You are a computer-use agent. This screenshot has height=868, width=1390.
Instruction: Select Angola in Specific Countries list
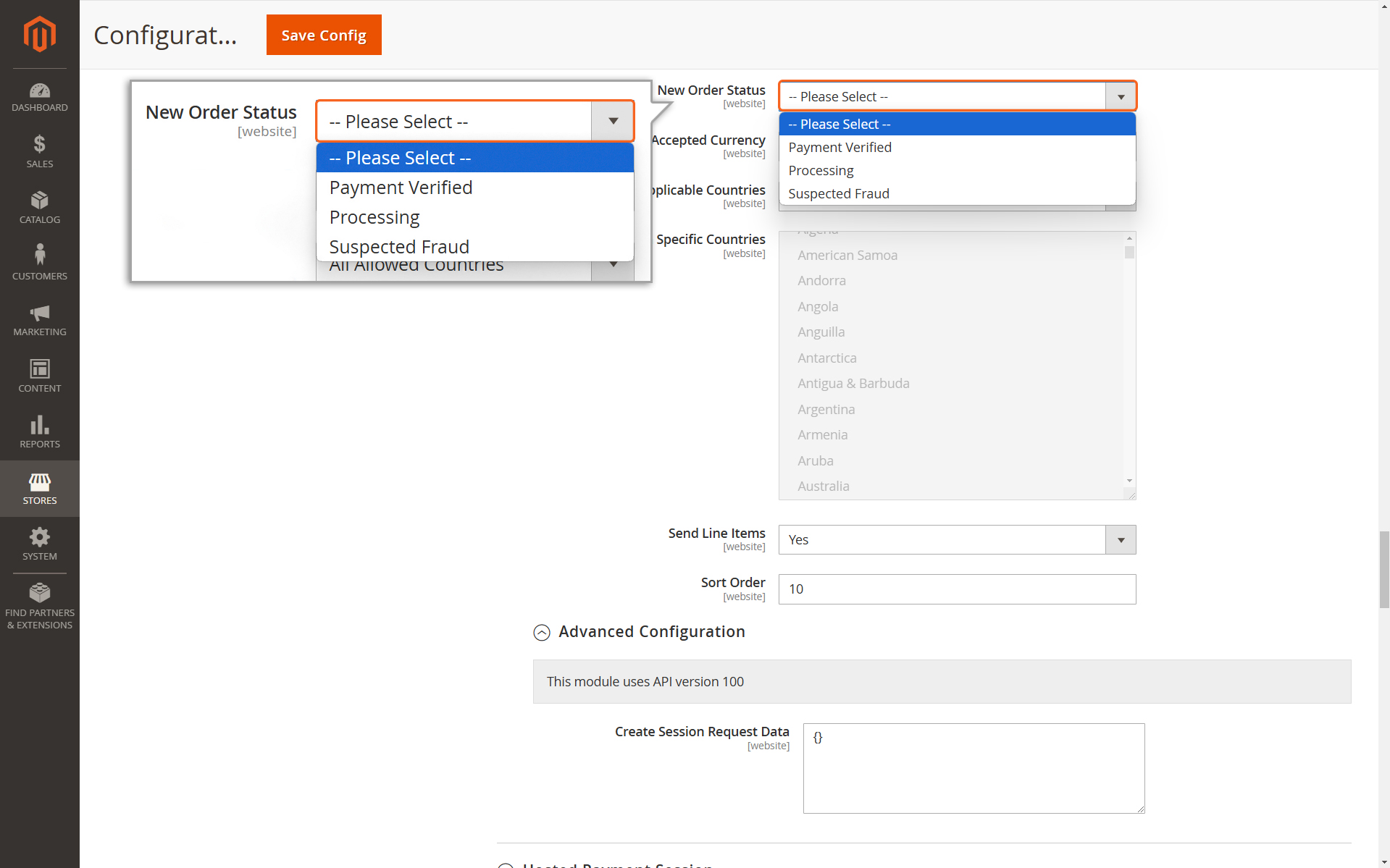tap(818, 307)
